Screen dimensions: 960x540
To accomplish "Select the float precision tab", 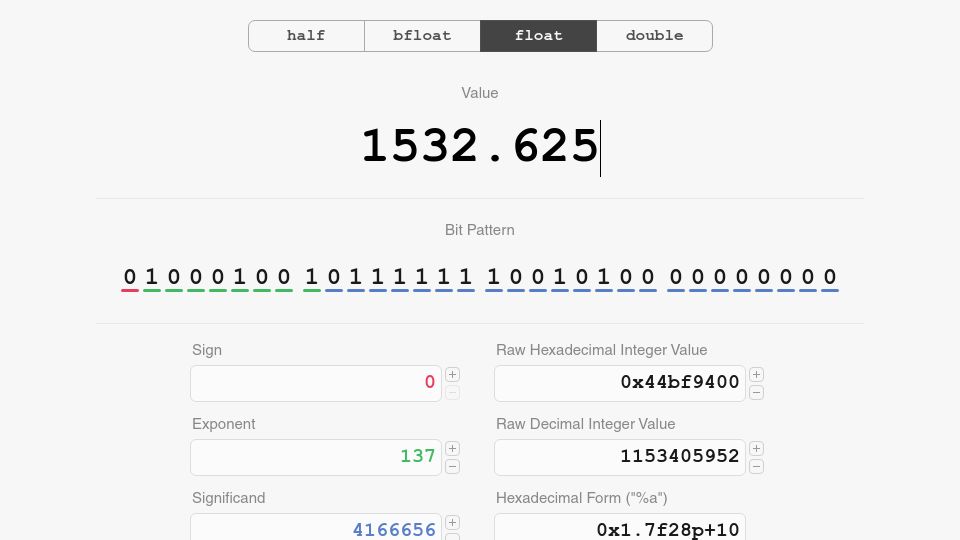I will click(539, 36).
